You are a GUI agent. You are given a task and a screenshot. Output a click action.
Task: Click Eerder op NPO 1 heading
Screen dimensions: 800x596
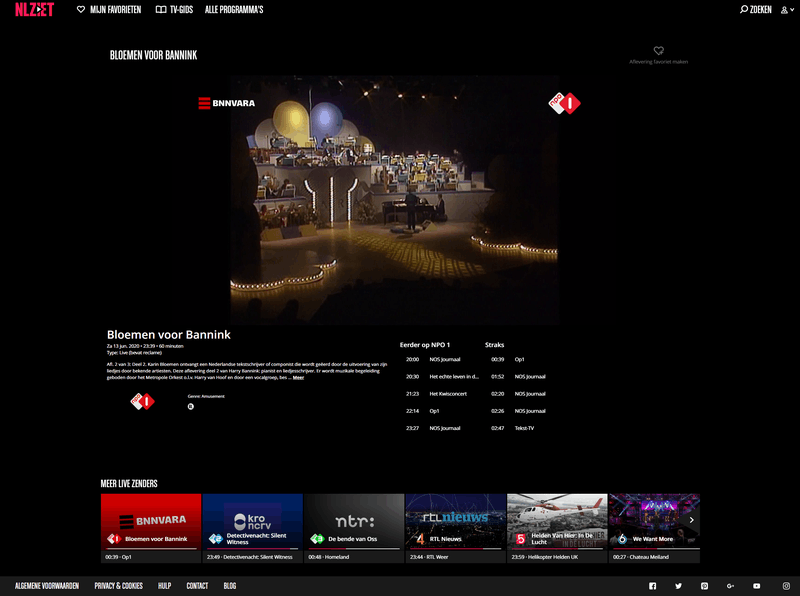[424, 345]
